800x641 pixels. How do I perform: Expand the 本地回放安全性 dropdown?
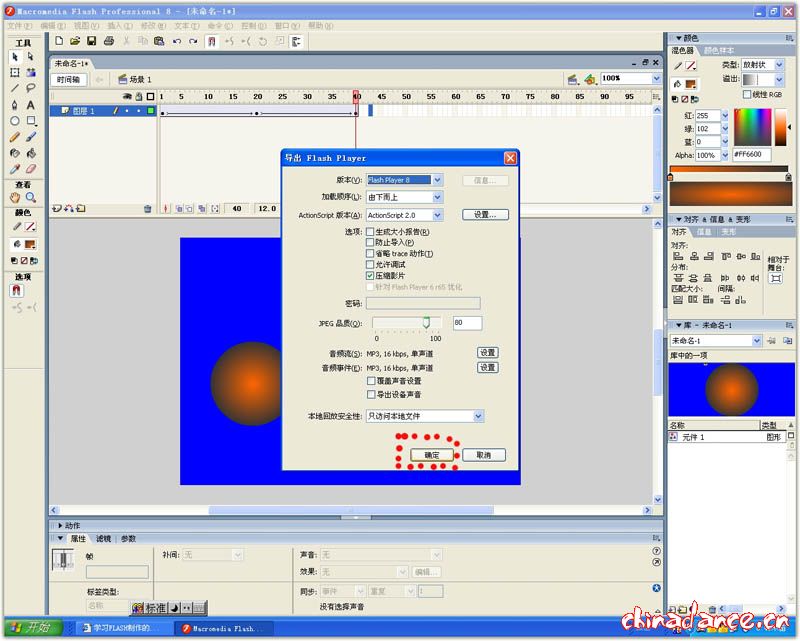[x=478, y=416]
